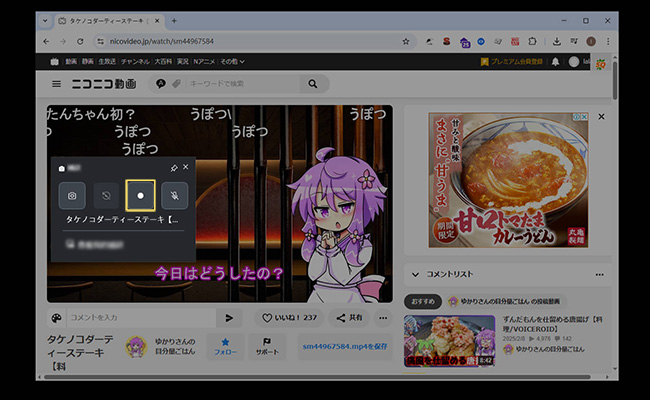Image resolution: width=650 pixels, height=400 pixels.
Task: Open the hamburger menu beside ニコニコ動画 logo
Action: pyautogui.click(x=56, y=84)
